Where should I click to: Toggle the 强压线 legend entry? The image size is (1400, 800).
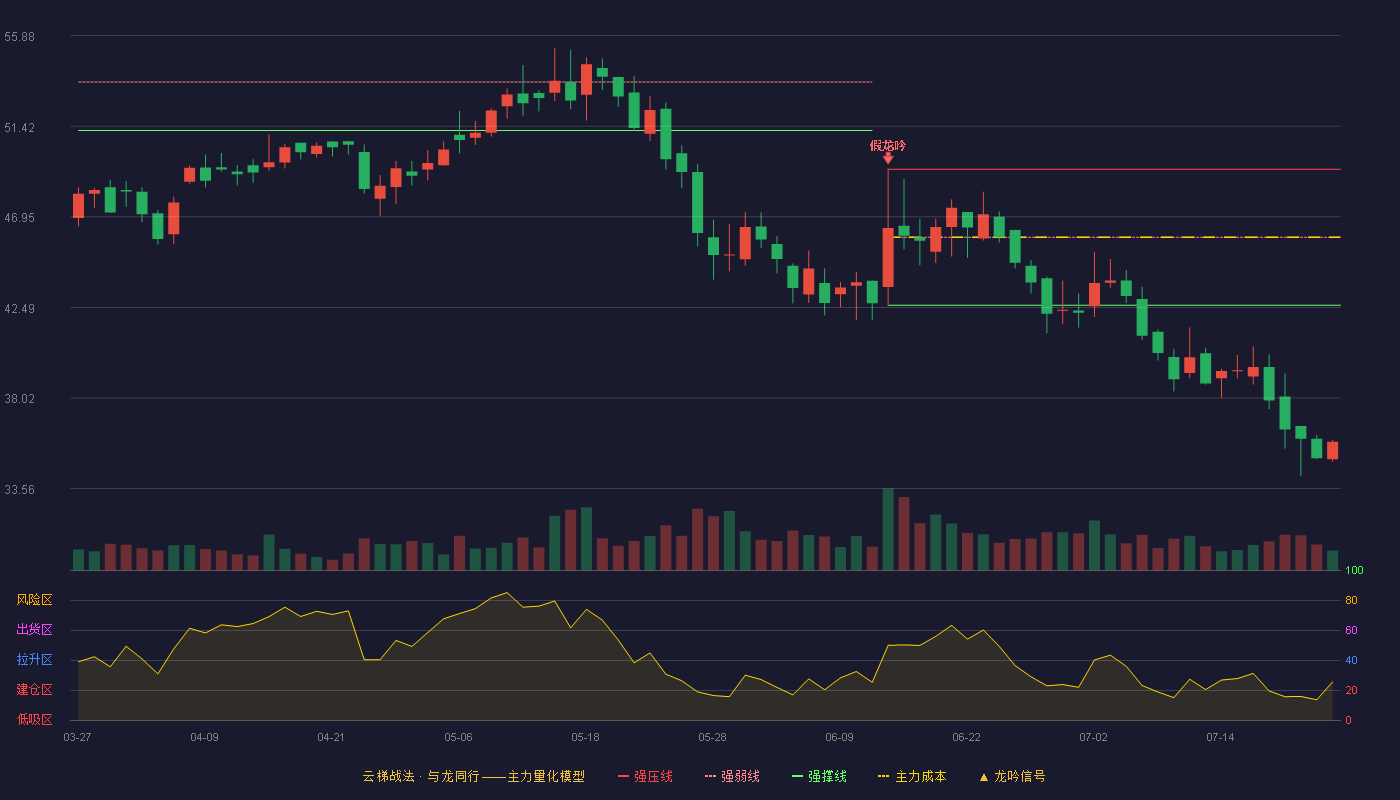(x=645, y=776)
